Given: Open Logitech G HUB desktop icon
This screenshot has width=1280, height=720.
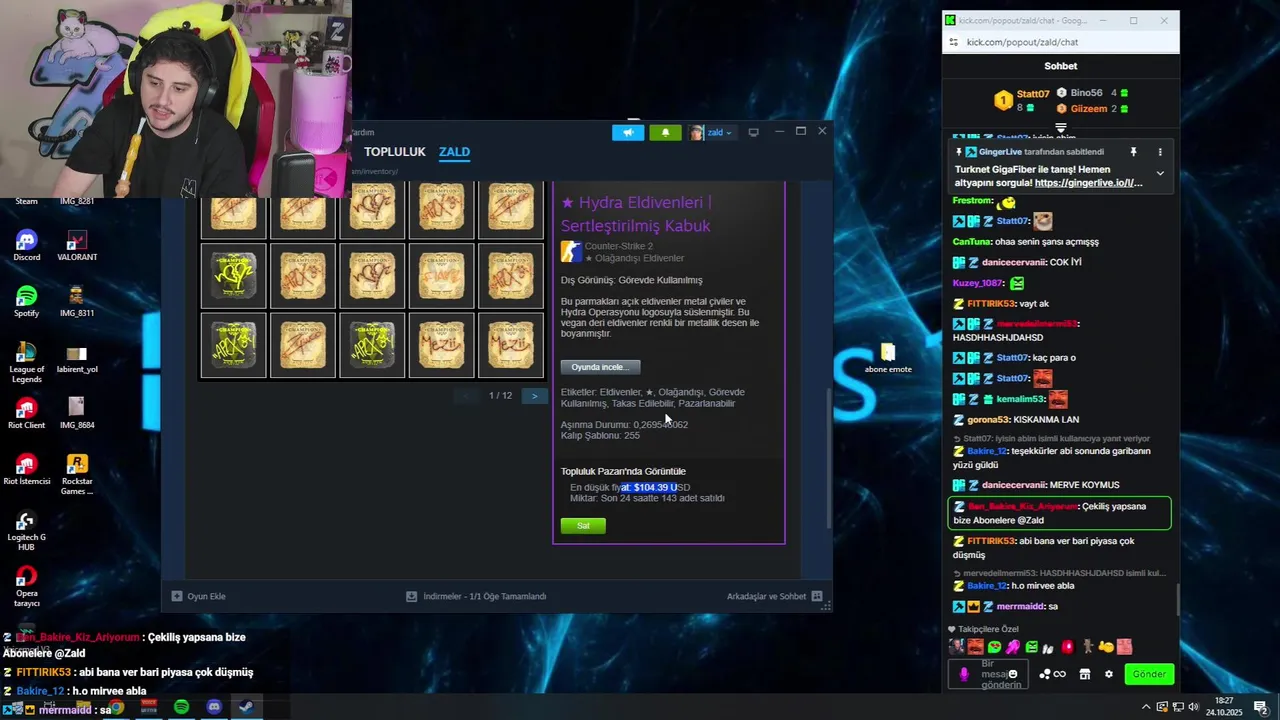Looking at the screenshot, I should (x=27, y=530).
